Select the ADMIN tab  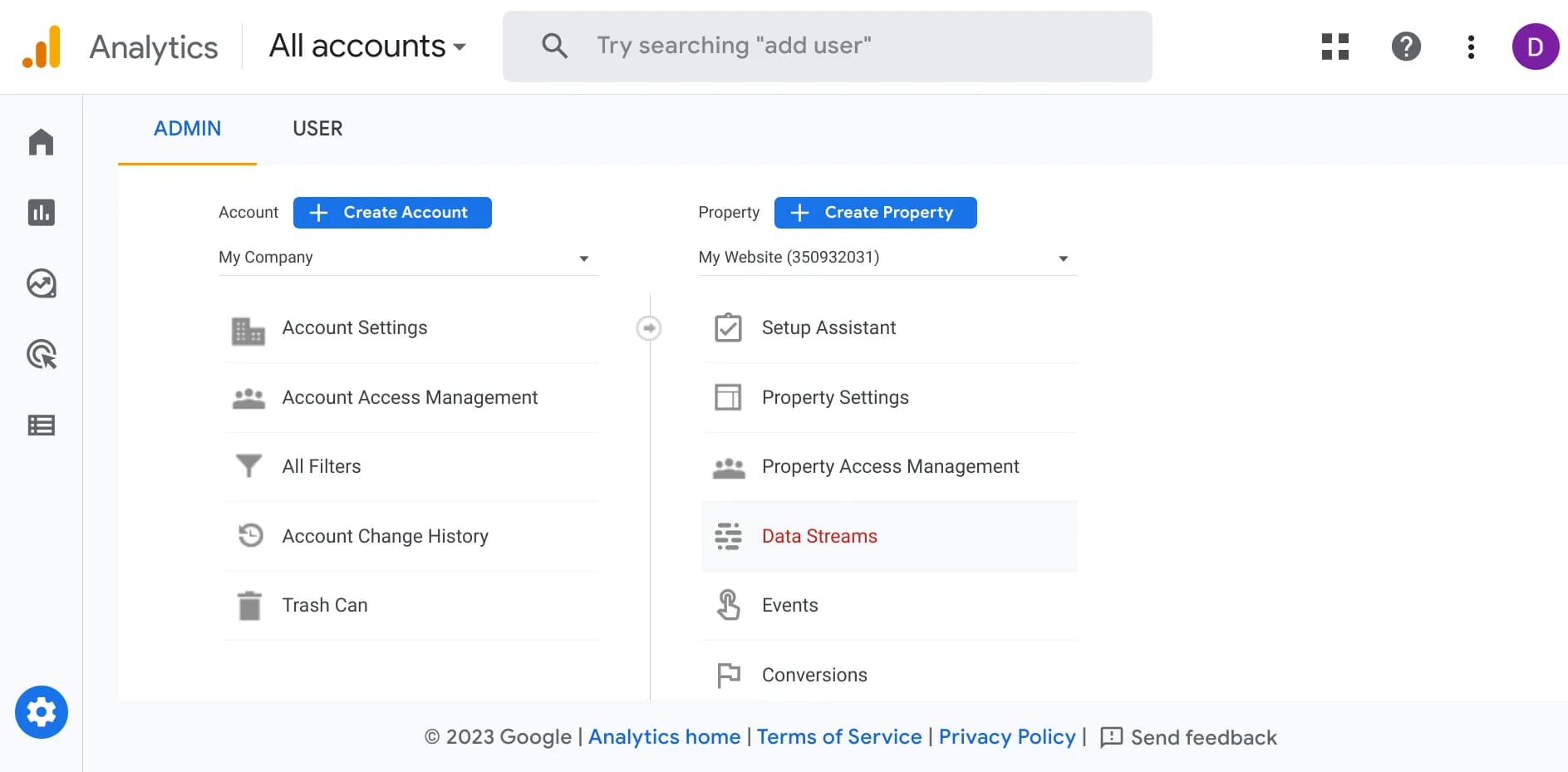pos(188,129)
